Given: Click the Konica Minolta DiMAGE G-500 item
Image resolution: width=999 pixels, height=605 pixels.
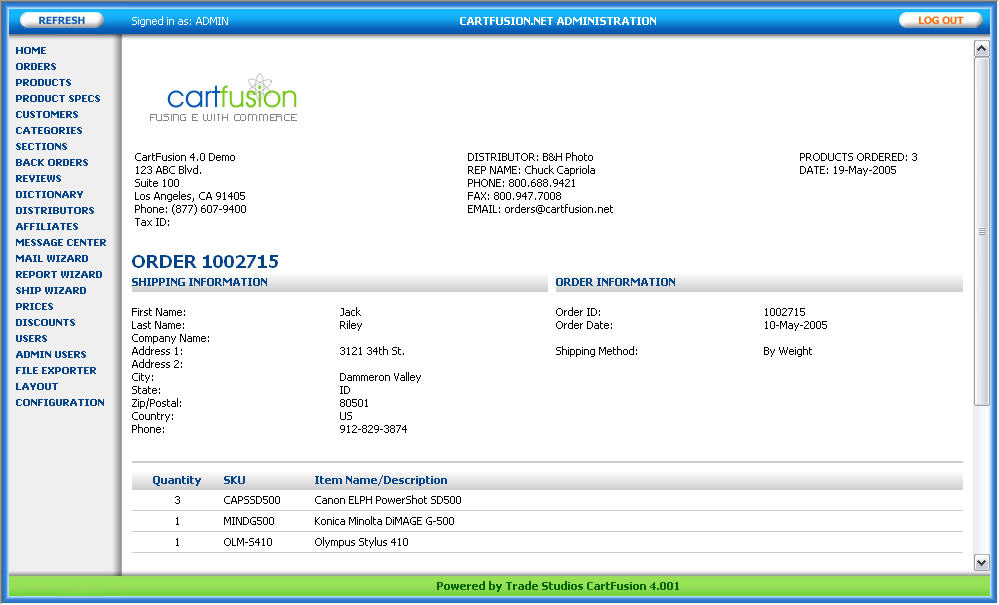Looking at the screenshot, I should click(384, 521).
